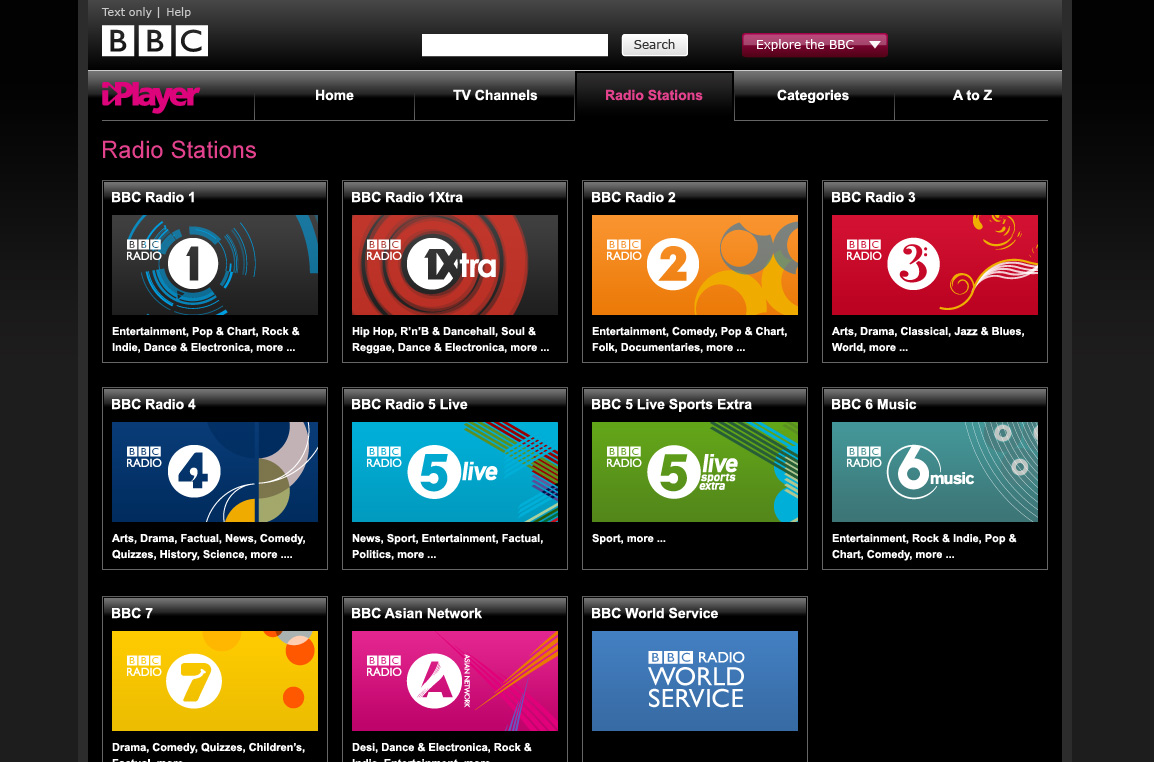This screenshot has height=762, width=1154.
Task: Open the BBC World Service logo image
Action: tap(695, 681)
